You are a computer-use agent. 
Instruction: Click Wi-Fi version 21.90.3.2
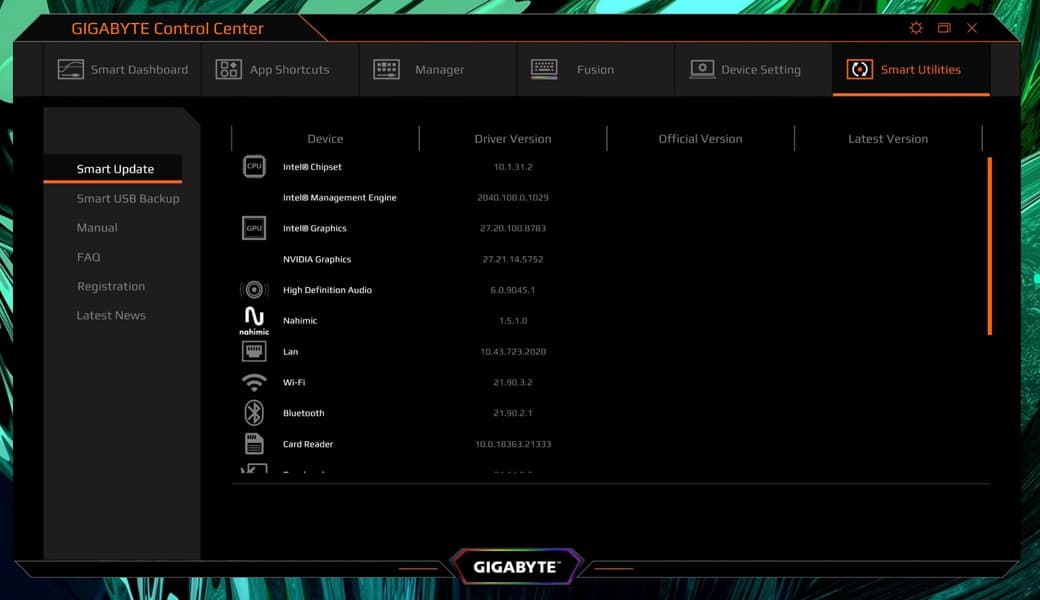513,382
